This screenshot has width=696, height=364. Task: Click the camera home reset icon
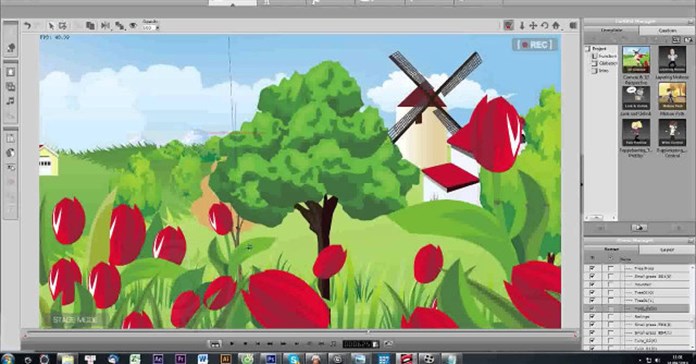(x=556, y=25)
